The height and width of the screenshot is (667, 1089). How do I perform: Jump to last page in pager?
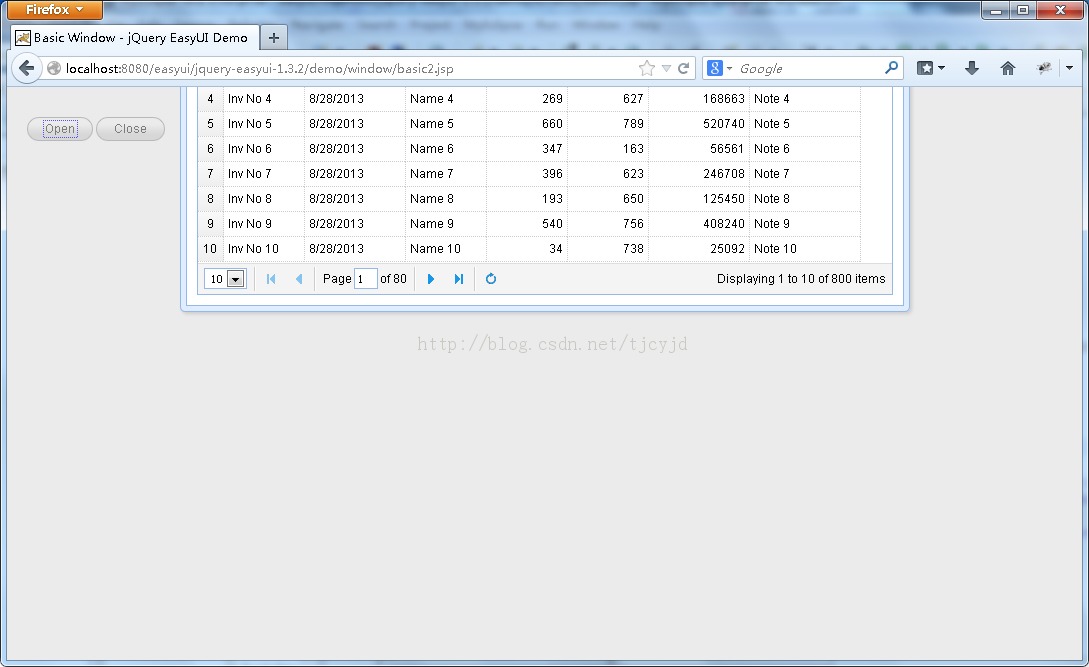tap(458, 279)
